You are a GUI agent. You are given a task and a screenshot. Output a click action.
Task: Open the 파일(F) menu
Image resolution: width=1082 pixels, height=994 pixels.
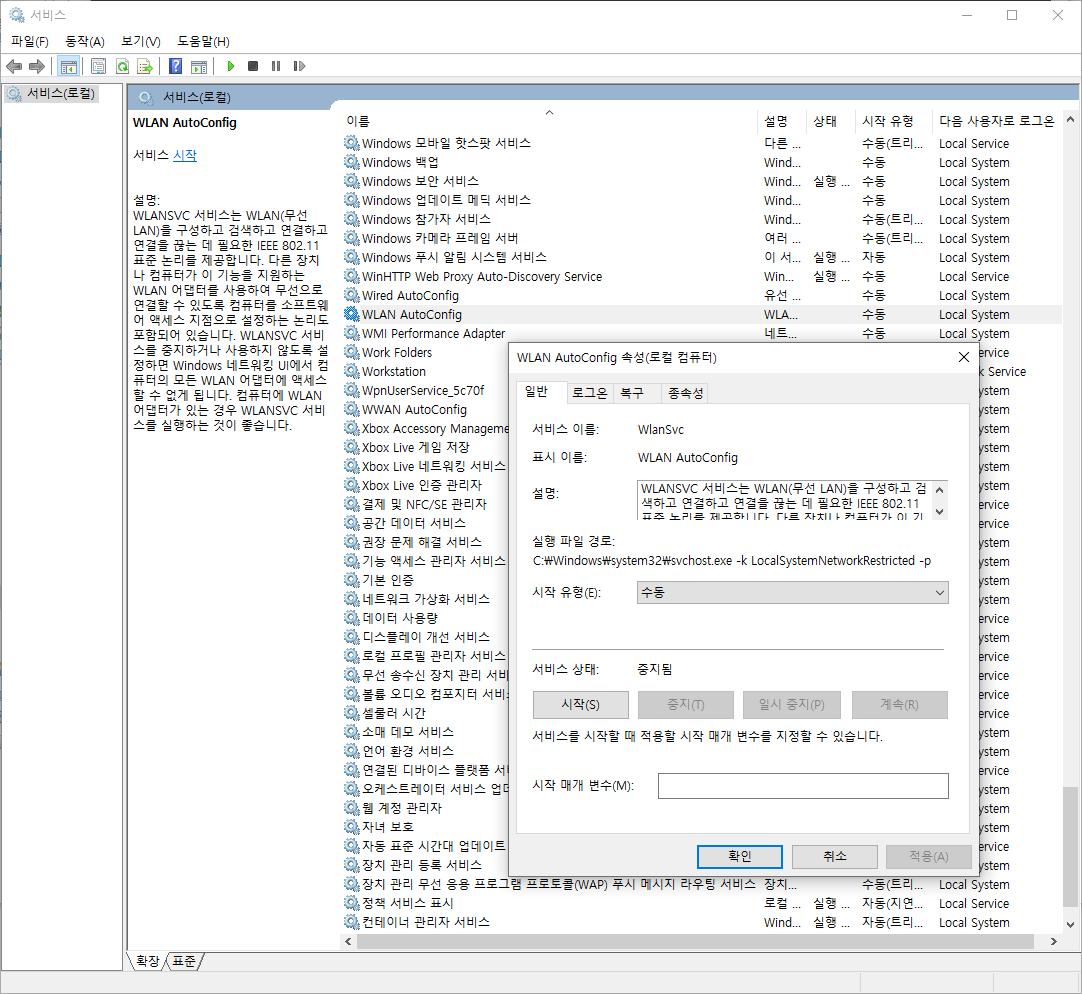coord(30,41)
